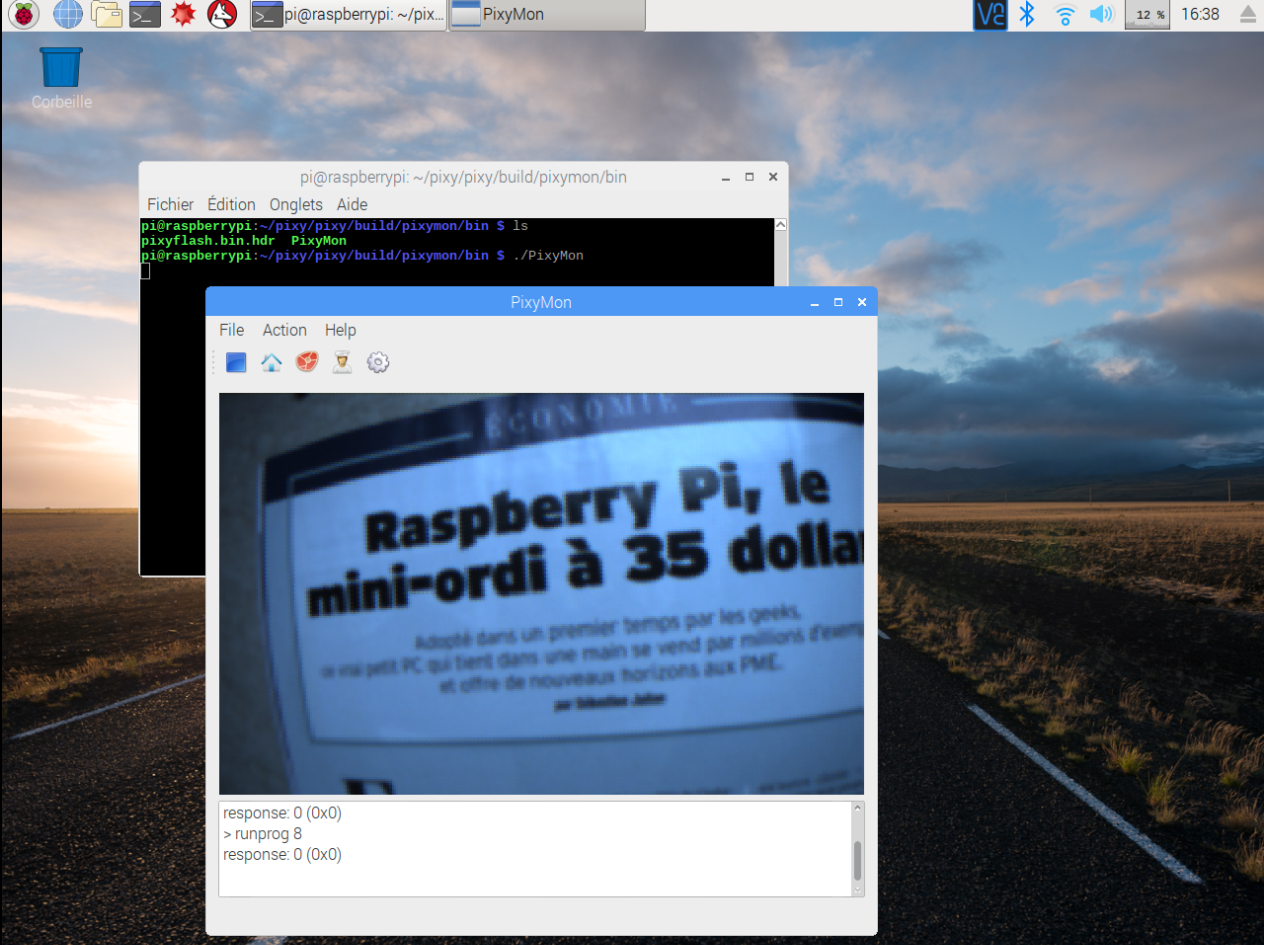Open the file manager folders icon
This screenshot has height=945, width=1264.
pyautogui.click(x=106, y=14)
